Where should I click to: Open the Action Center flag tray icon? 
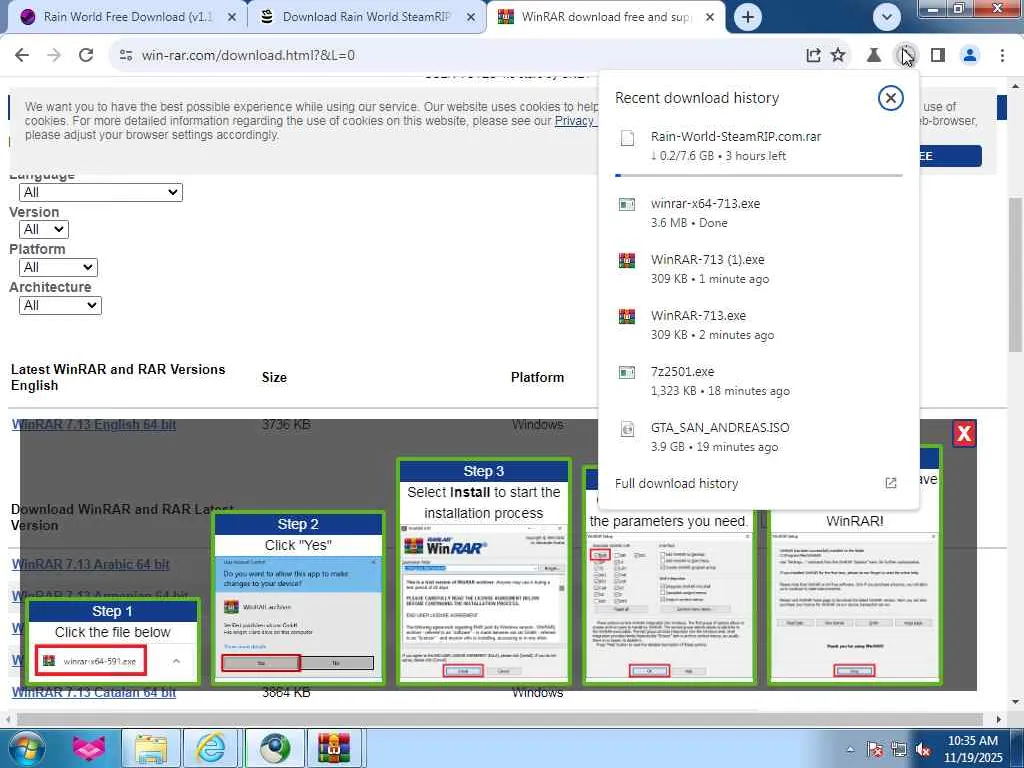tap(875, 749)
